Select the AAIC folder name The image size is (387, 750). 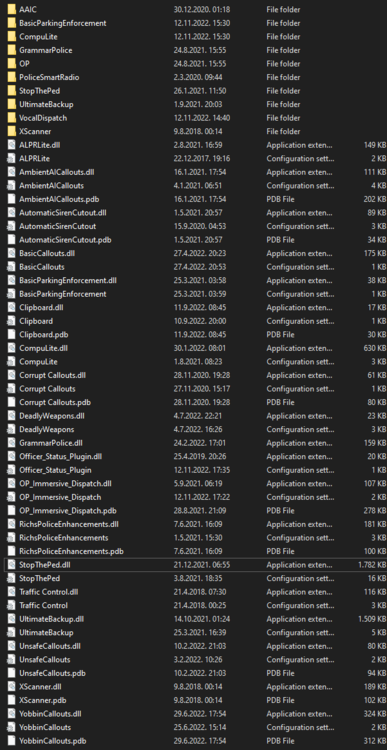(27, 9)
